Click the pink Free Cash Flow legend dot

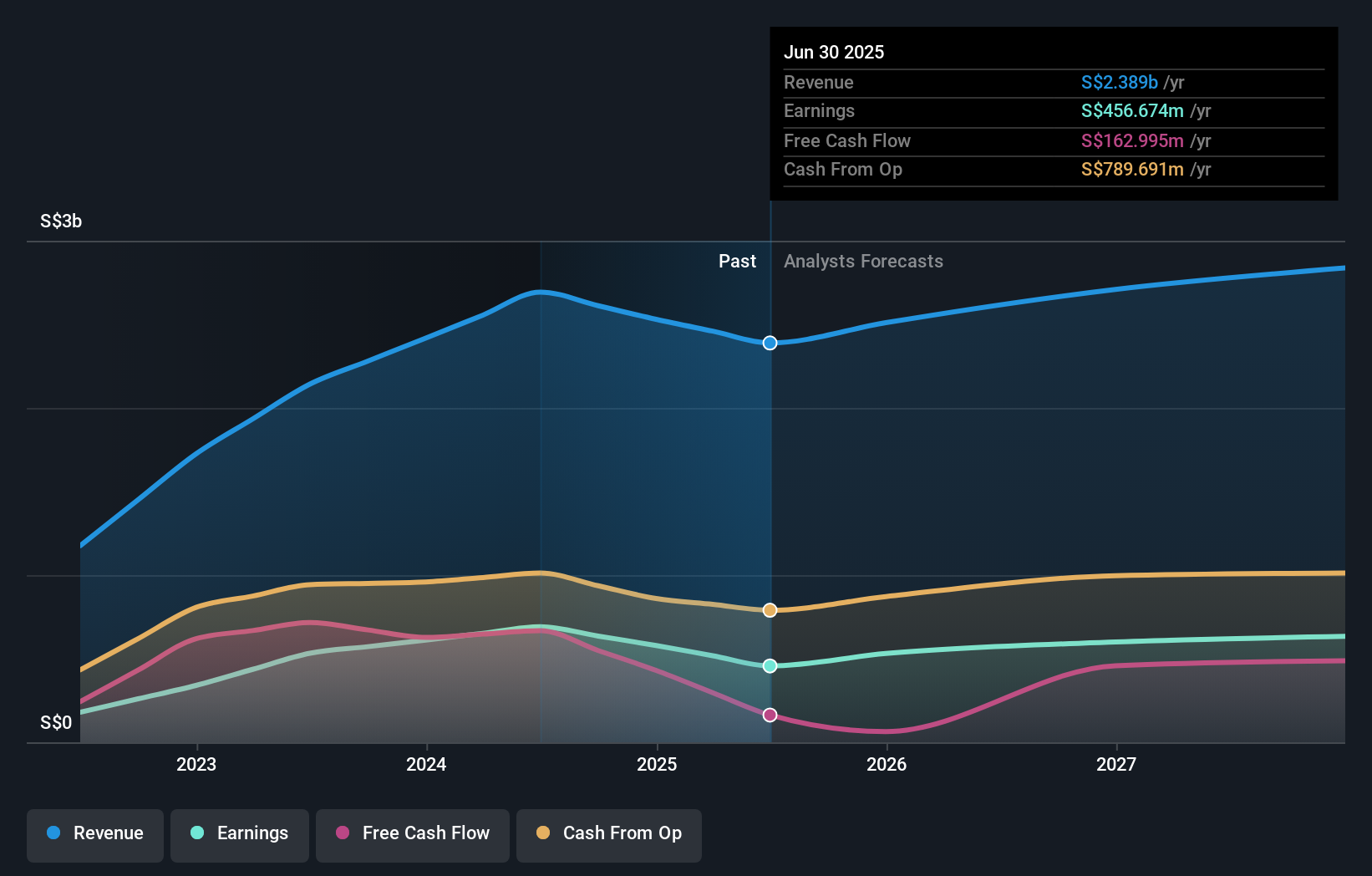(342, 833)
